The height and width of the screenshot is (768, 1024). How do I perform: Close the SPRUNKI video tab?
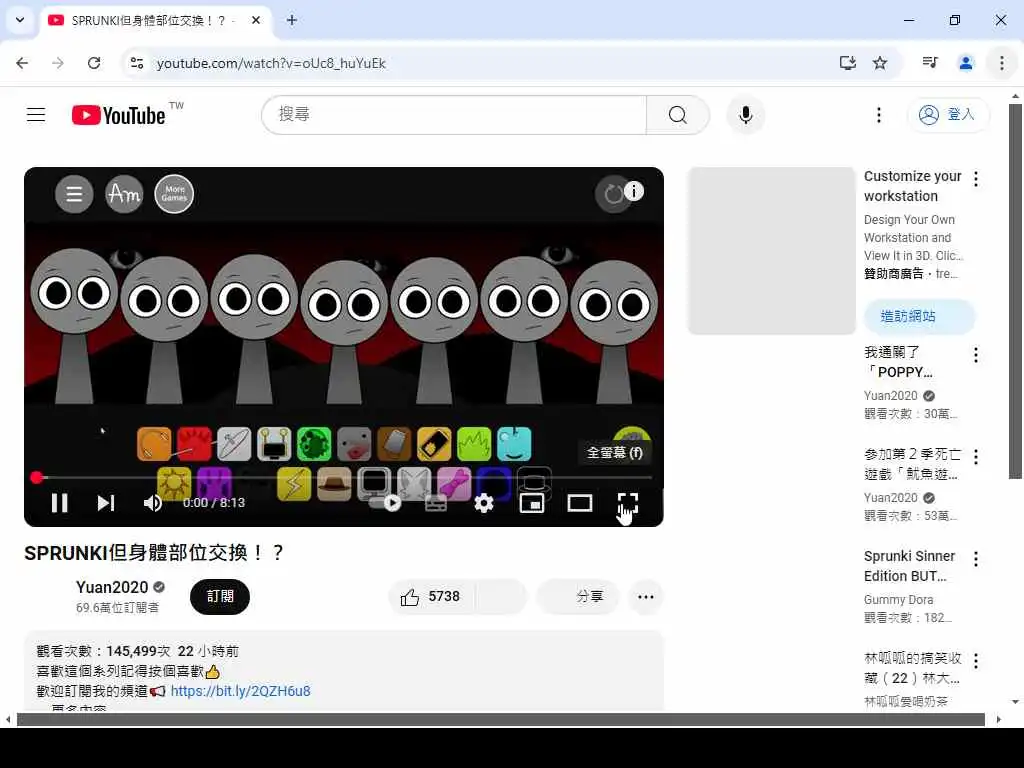click(x=256, y=20)
